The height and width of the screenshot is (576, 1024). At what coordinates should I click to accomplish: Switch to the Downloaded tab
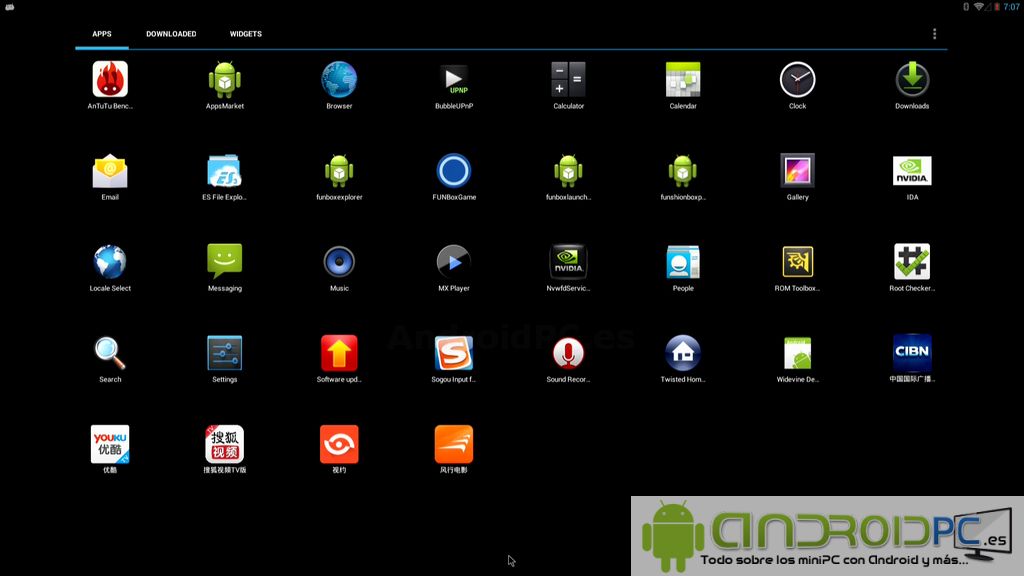pyautogui.click(x=171, y=34)
